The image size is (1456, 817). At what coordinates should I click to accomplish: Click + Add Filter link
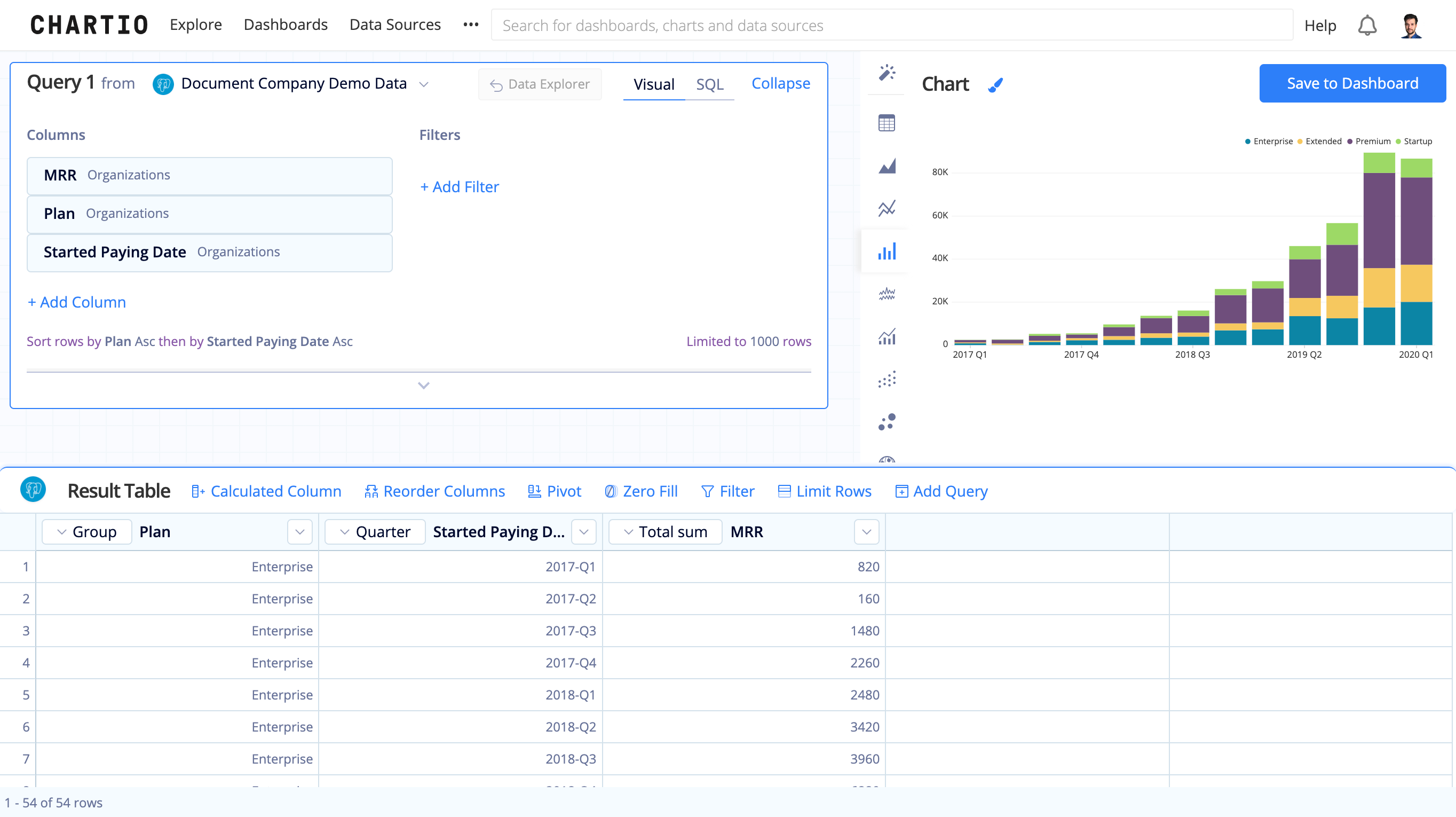coord(460,187)
